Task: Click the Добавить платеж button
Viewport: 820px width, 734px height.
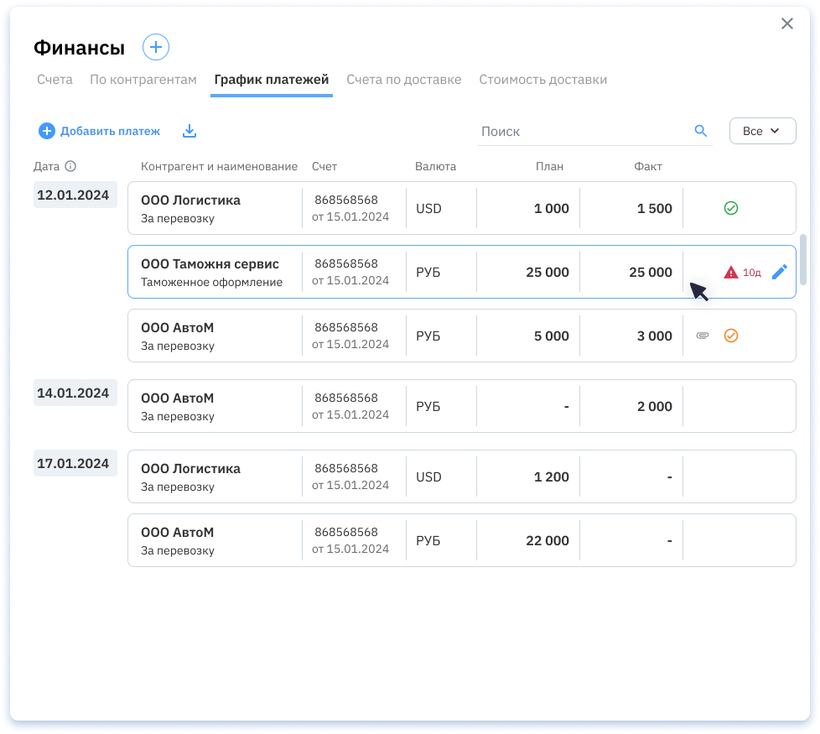Action: 100,131
